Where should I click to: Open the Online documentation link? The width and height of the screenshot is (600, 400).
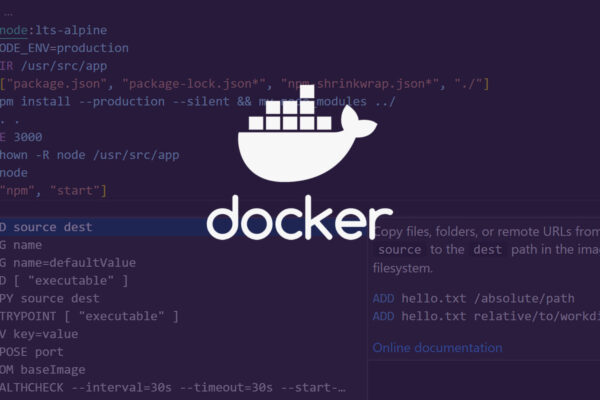[437, 348]
